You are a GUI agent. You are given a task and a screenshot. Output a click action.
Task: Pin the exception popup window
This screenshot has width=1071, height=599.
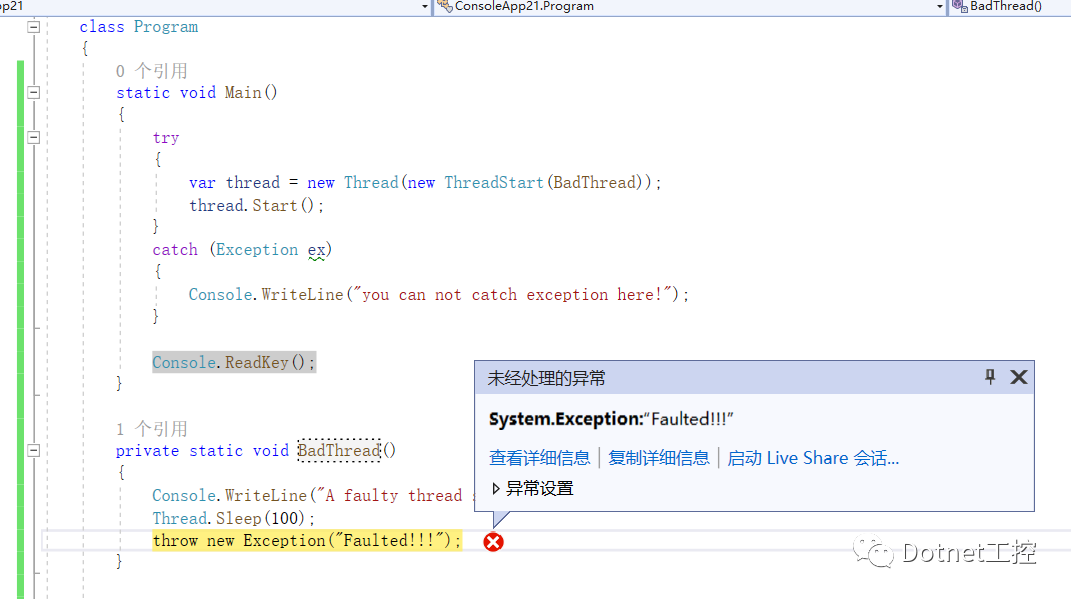989,377
